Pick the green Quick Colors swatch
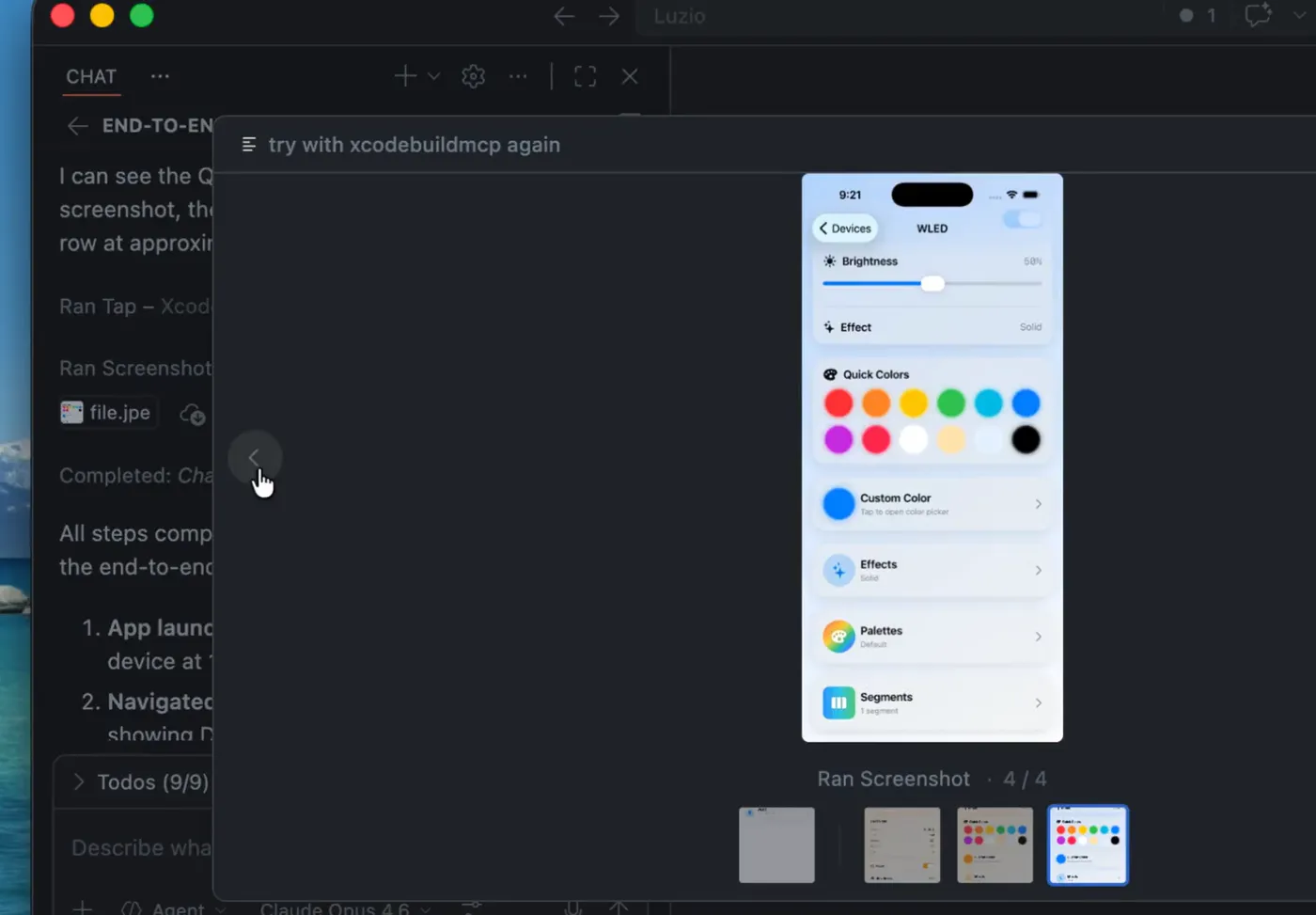The height and width of the screenshot is (915, 1316). (x=951, y=403)
